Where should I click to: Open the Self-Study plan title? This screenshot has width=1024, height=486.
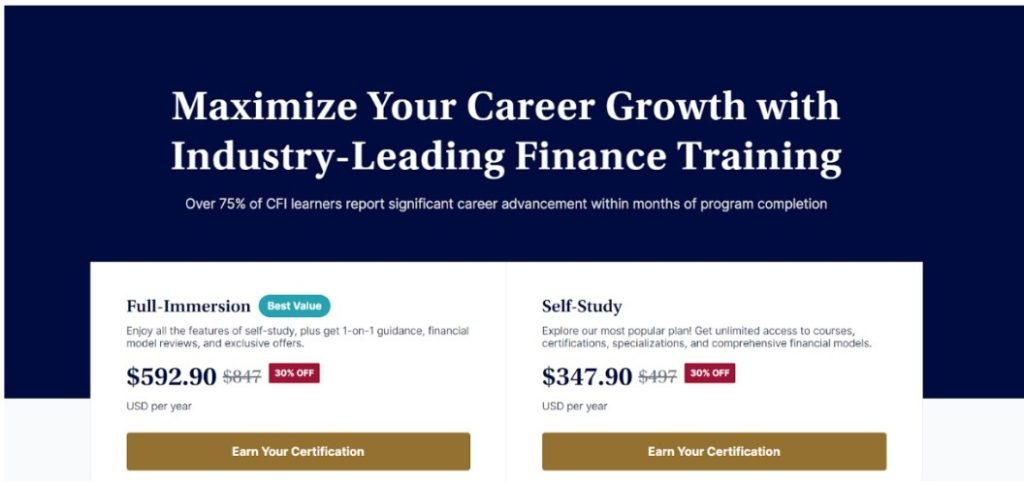coord(581,306)
